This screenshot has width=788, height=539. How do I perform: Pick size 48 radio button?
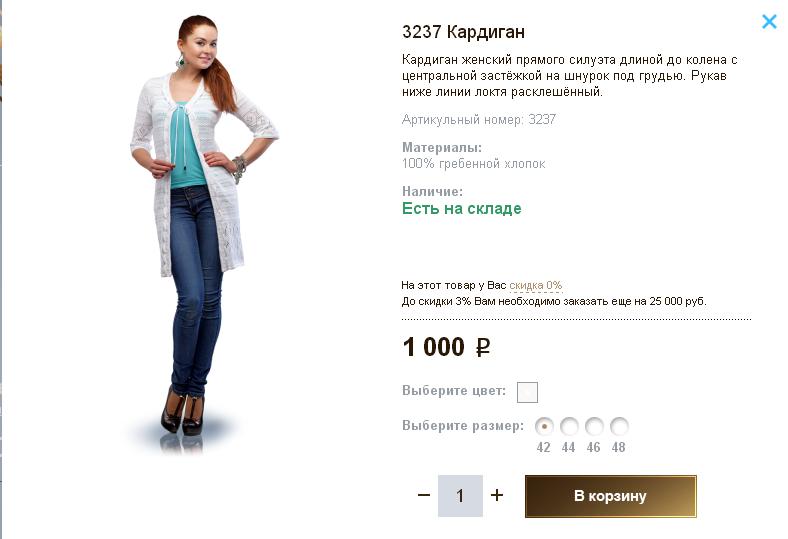(619, 426)
